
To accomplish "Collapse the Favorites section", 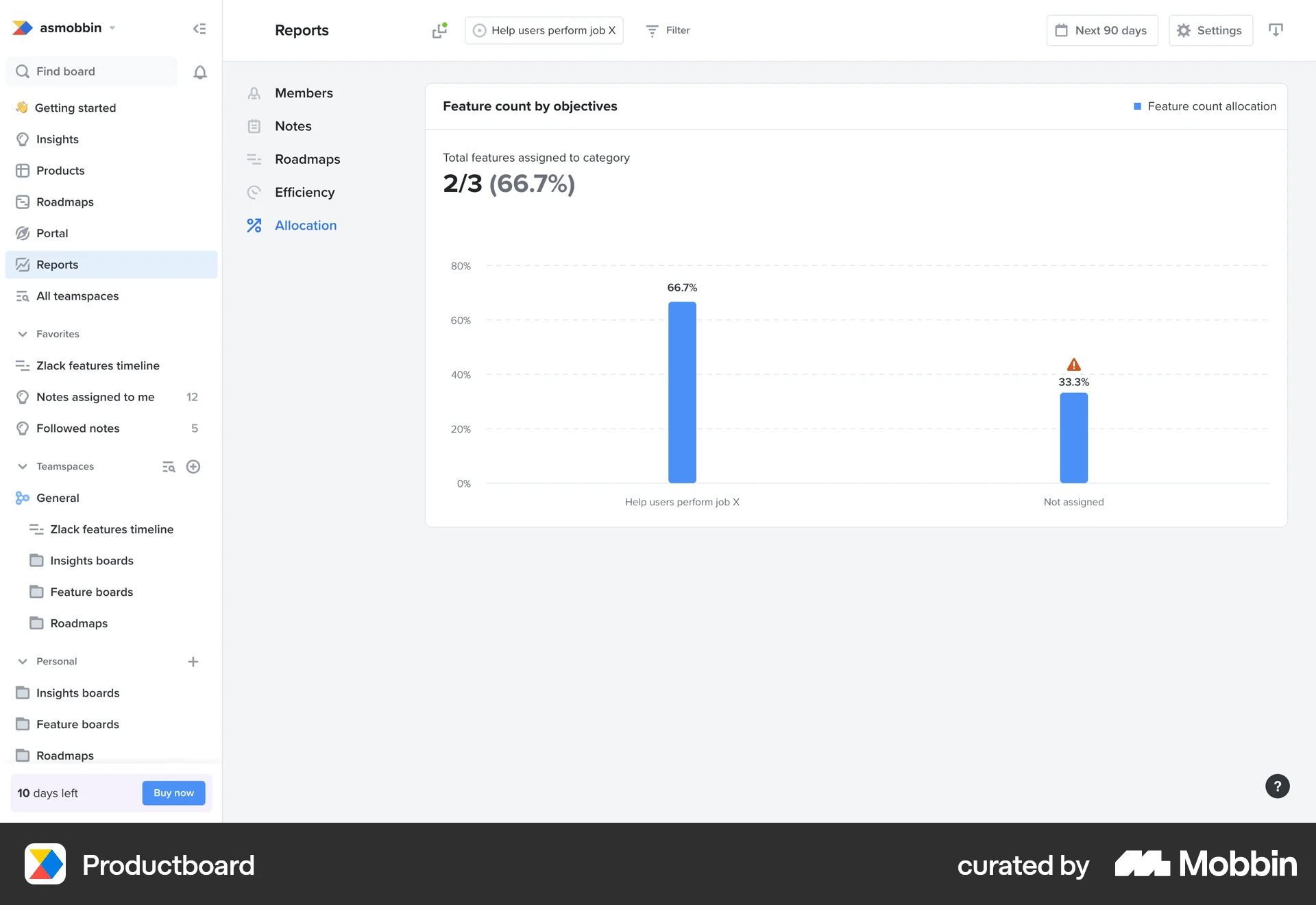I will pos(23,334).
